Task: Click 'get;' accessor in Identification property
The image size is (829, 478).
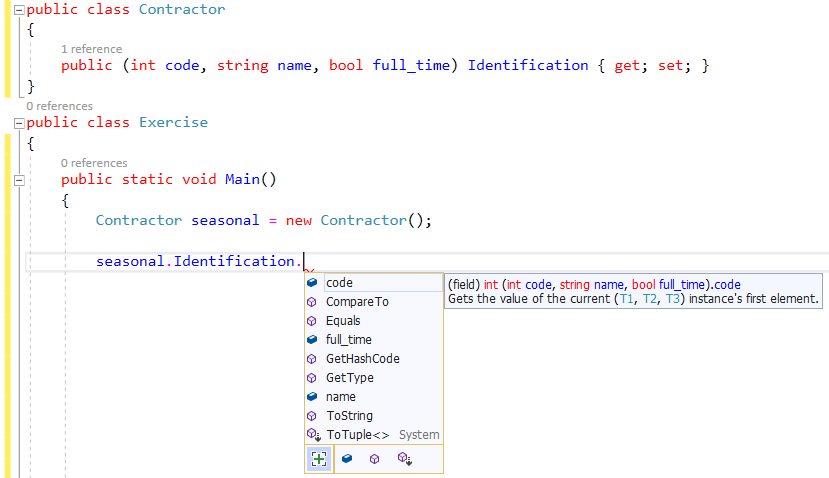Action: pos(631,66)
